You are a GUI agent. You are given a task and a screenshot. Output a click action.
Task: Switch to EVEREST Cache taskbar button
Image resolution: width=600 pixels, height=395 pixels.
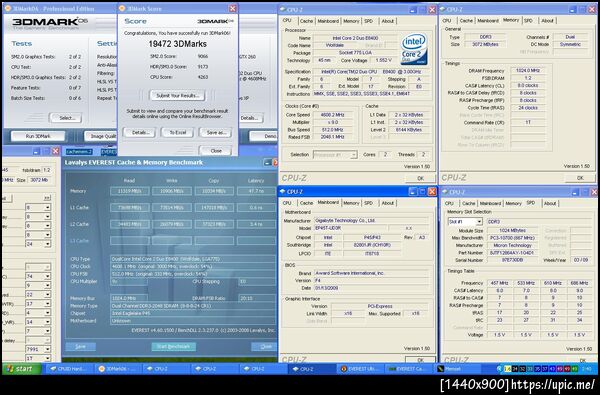pyautogui.click(x=408, y=369)
